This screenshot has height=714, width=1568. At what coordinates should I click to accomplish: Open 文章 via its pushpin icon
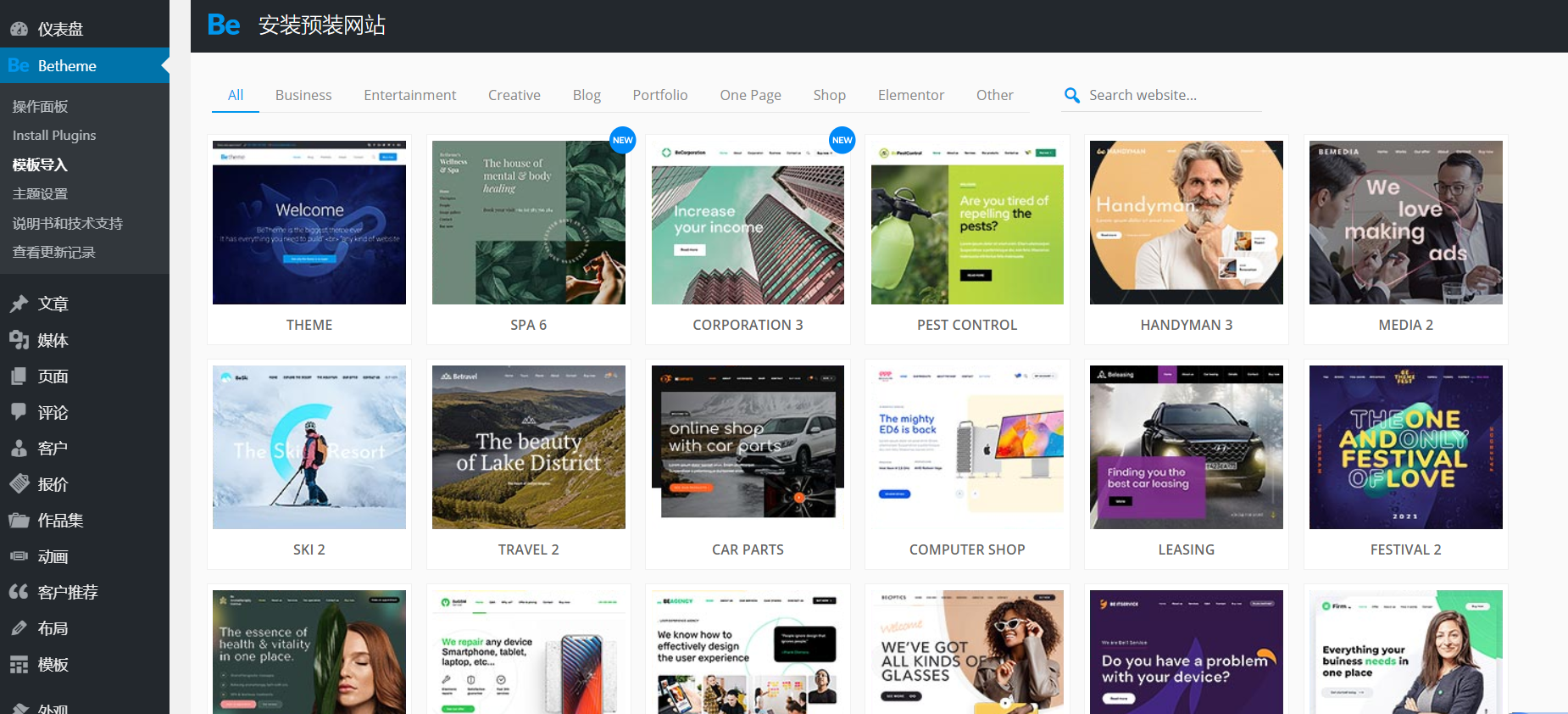(19, 304)
